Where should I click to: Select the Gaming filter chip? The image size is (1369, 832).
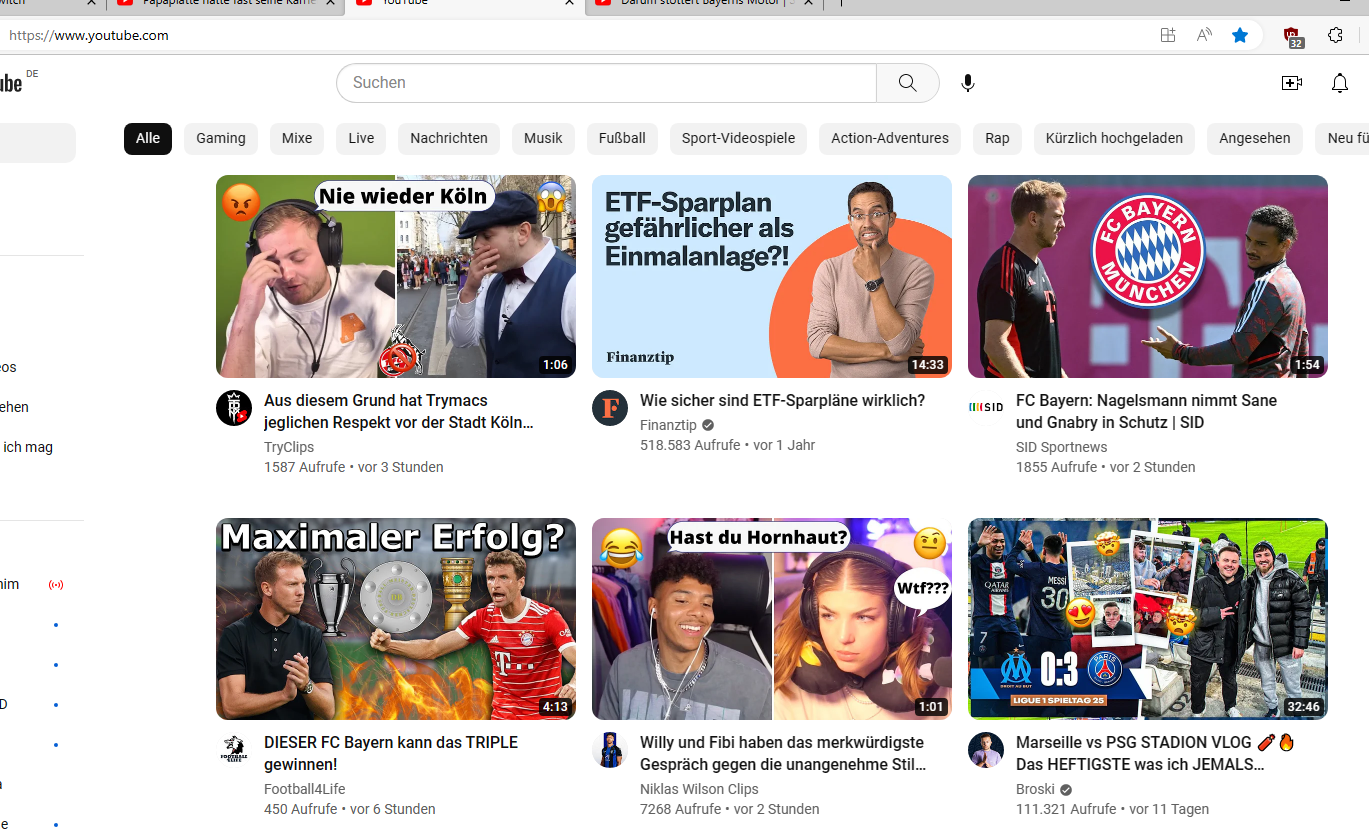coord(221,138)
